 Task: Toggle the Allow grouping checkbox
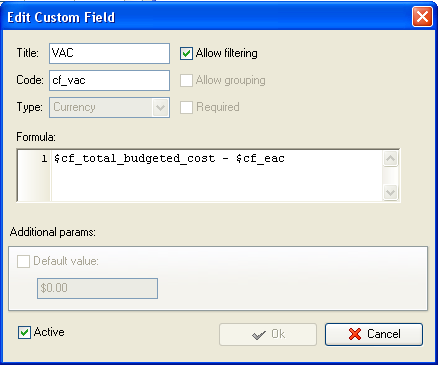186,80
